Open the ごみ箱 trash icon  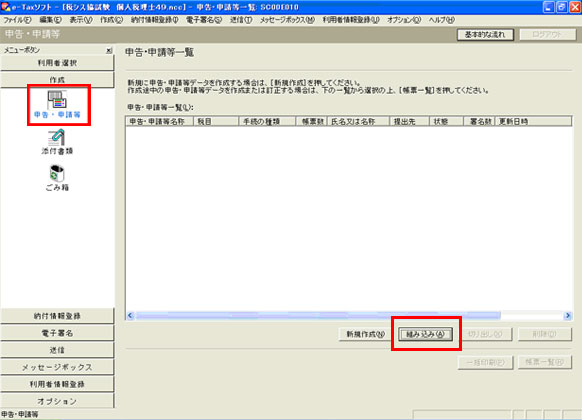(57, 178)
